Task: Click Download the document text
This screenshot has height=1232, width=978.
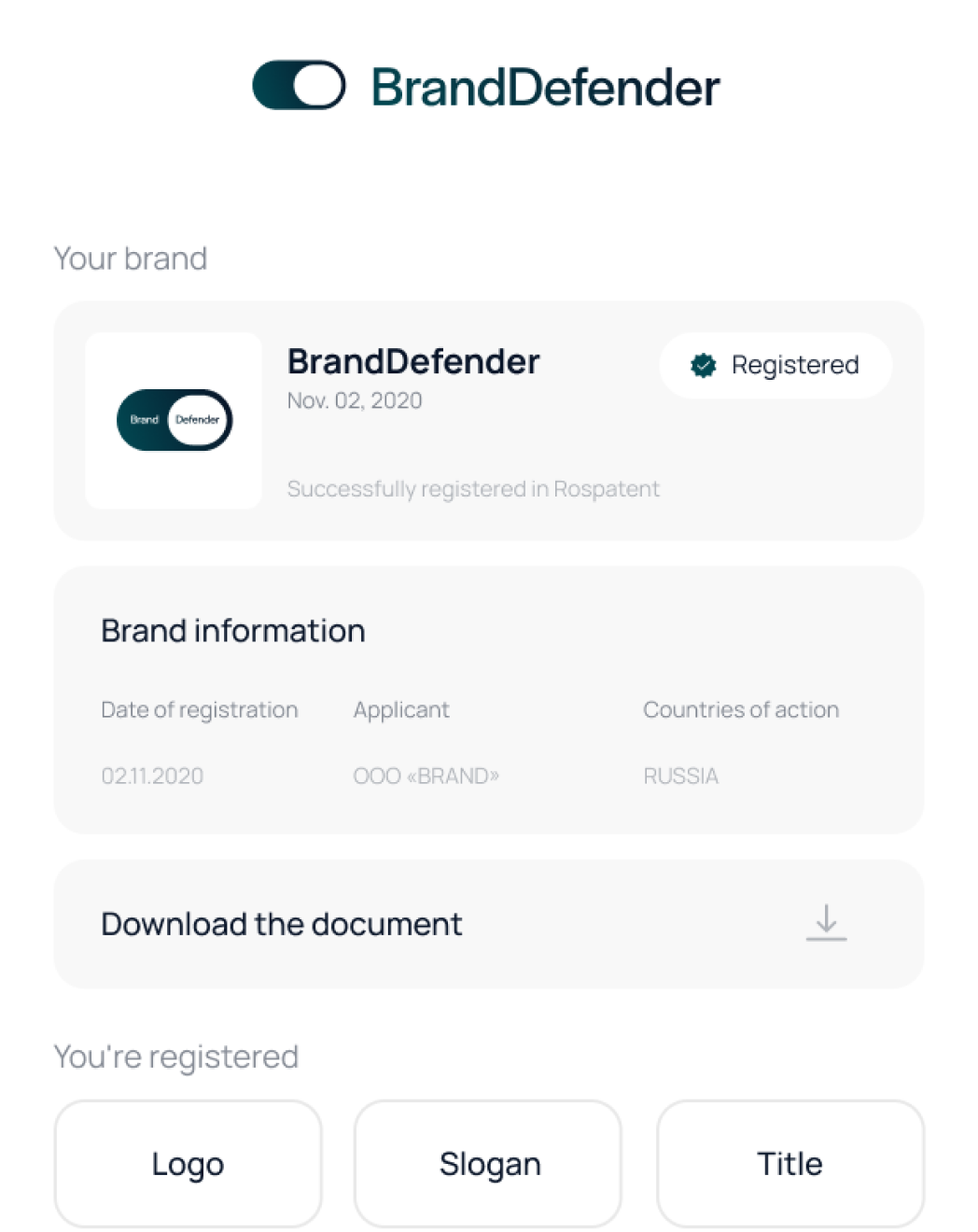Action: (x=281, y=924)
